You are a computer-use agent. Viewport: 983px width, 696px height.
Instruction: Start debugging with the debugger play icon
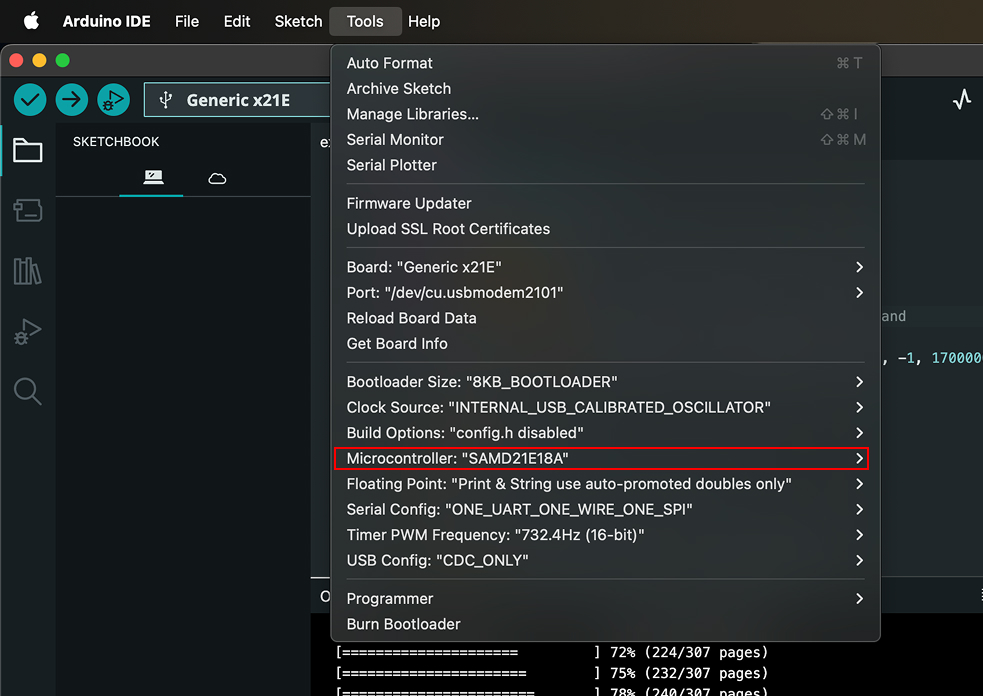click(x=113, y=100)
